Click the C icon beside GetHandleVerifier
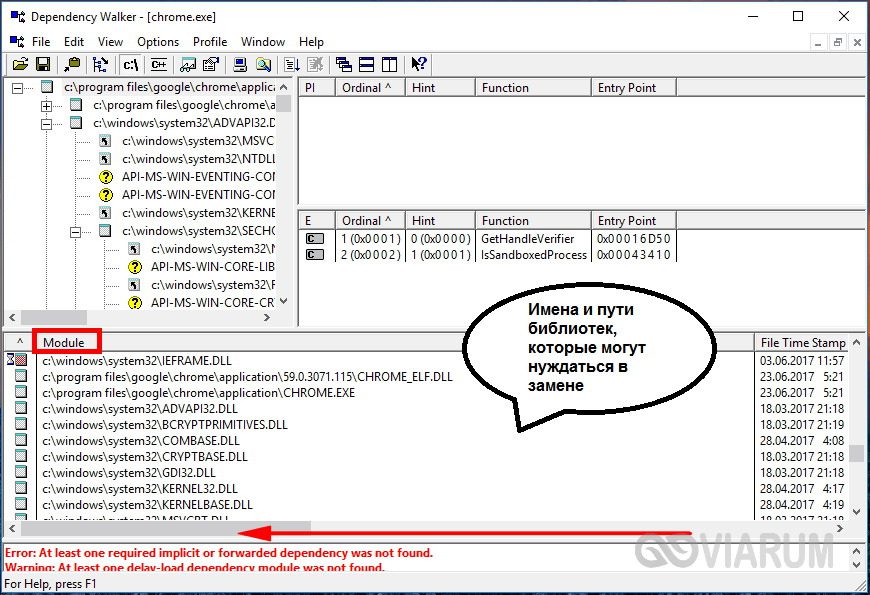Viewport: 870px width, 595px height. coord(315,239)
